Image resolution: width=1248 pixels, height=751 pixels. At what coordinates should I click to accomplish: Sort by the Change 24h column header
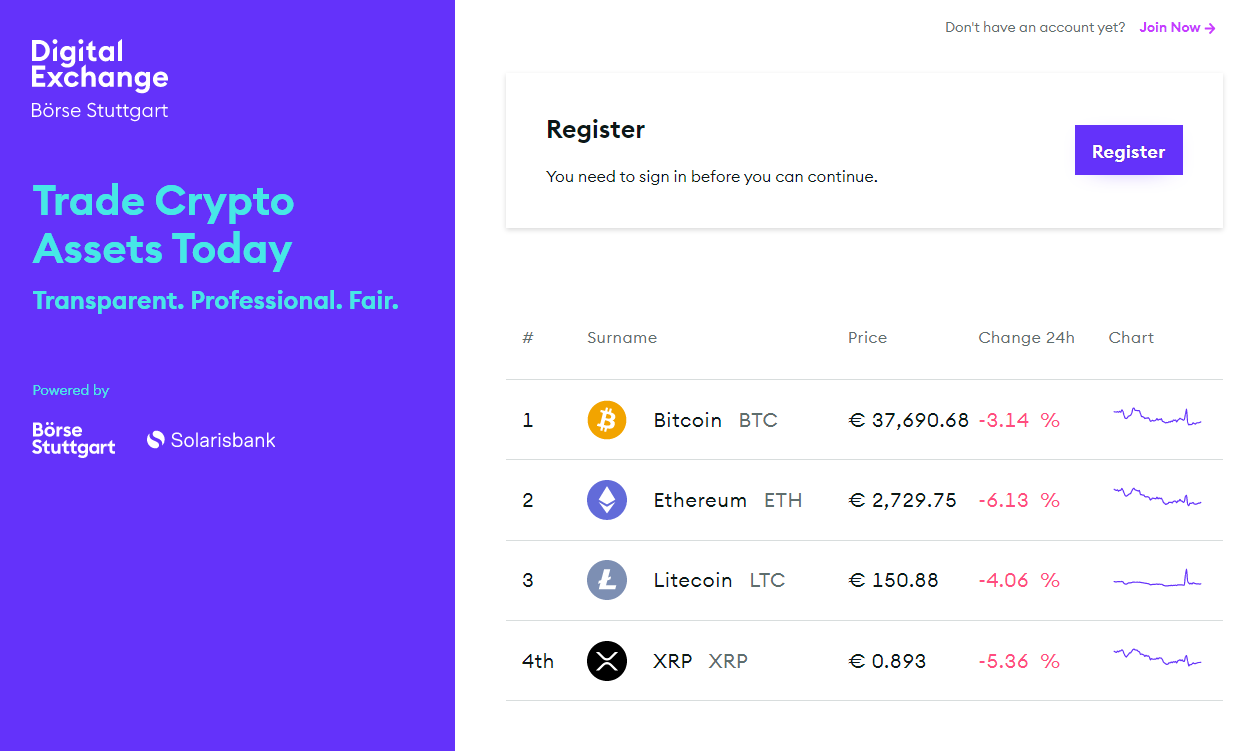[x=1026, y=338]
